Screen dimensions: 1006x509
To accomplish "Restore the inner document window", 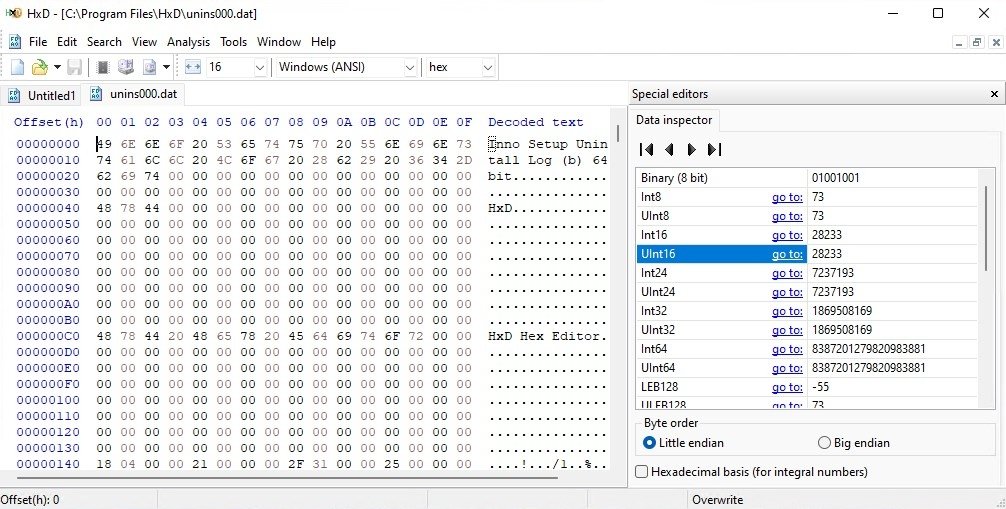I will click(x=977, y=42).
